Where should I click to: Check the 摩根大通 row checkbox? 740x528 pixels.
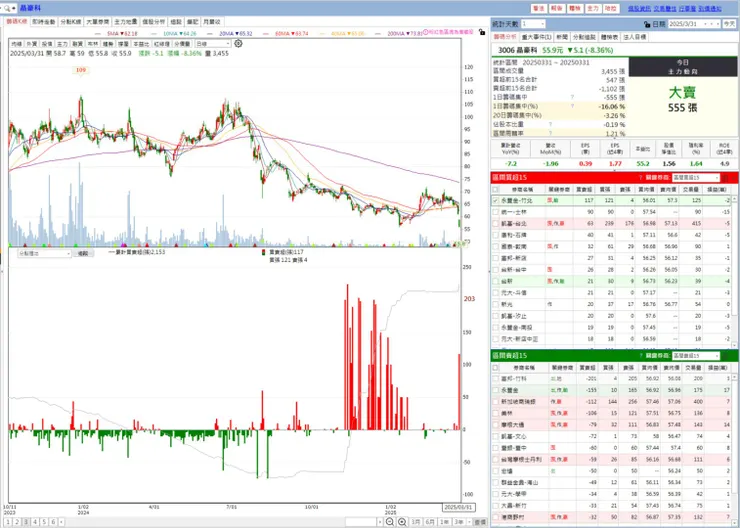(x=495, y=425)
